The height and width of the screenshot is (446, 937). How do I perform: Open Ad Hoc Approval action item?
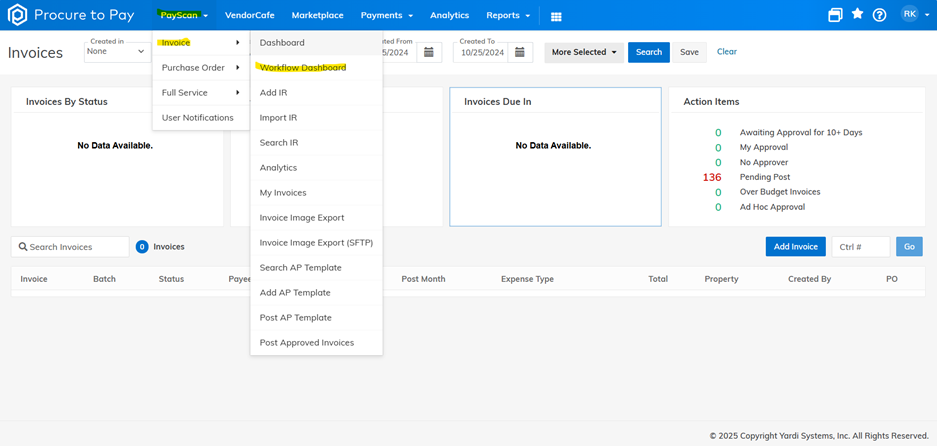coord(772,207)
